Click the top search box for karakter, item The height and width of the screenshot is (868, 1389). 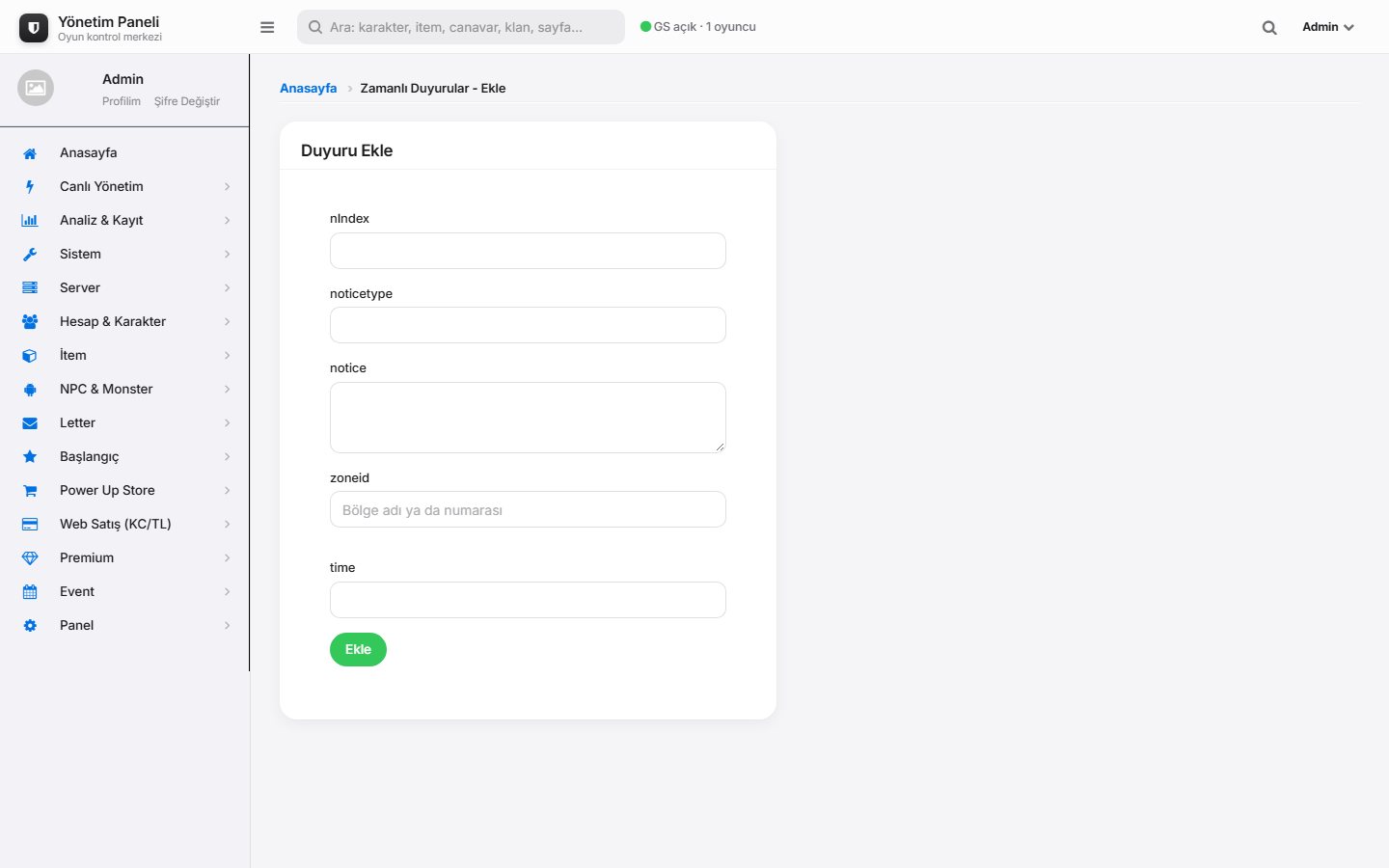coord(461,27)
